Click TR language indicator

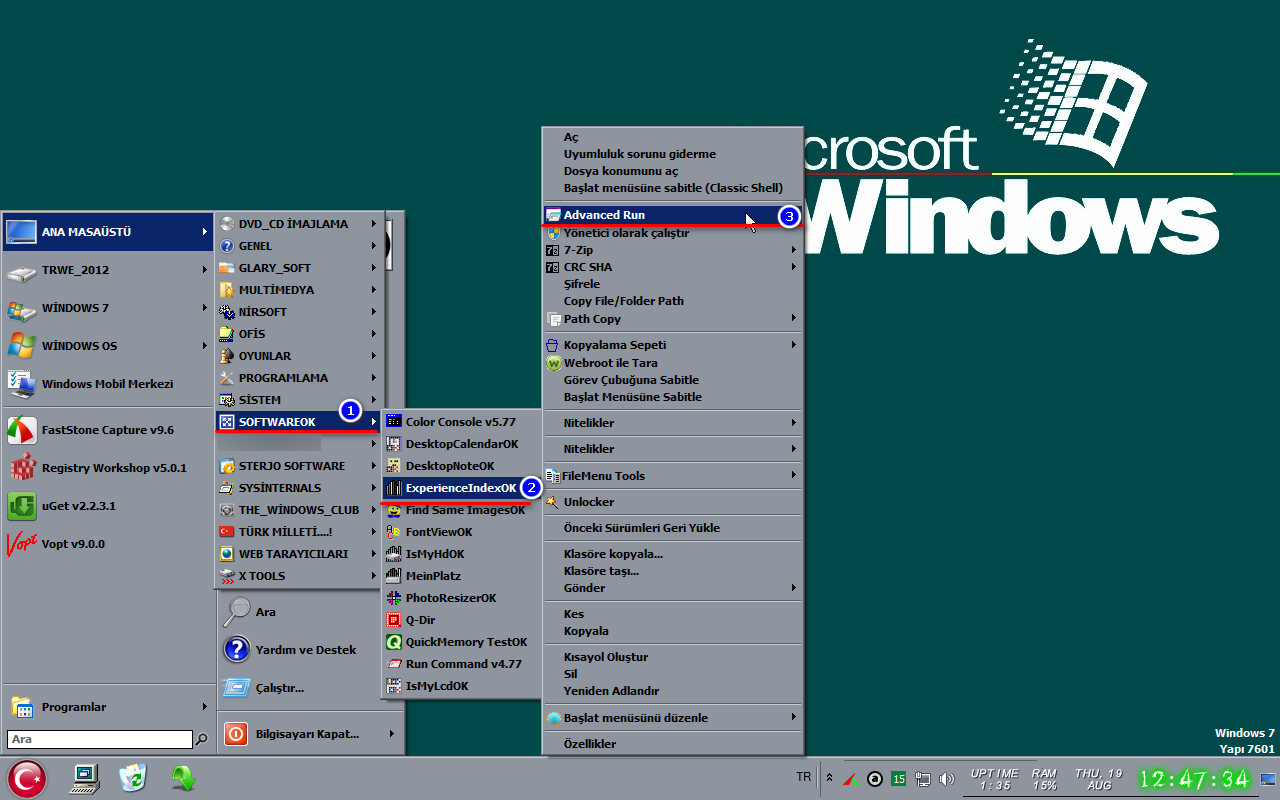pos(803,777)
